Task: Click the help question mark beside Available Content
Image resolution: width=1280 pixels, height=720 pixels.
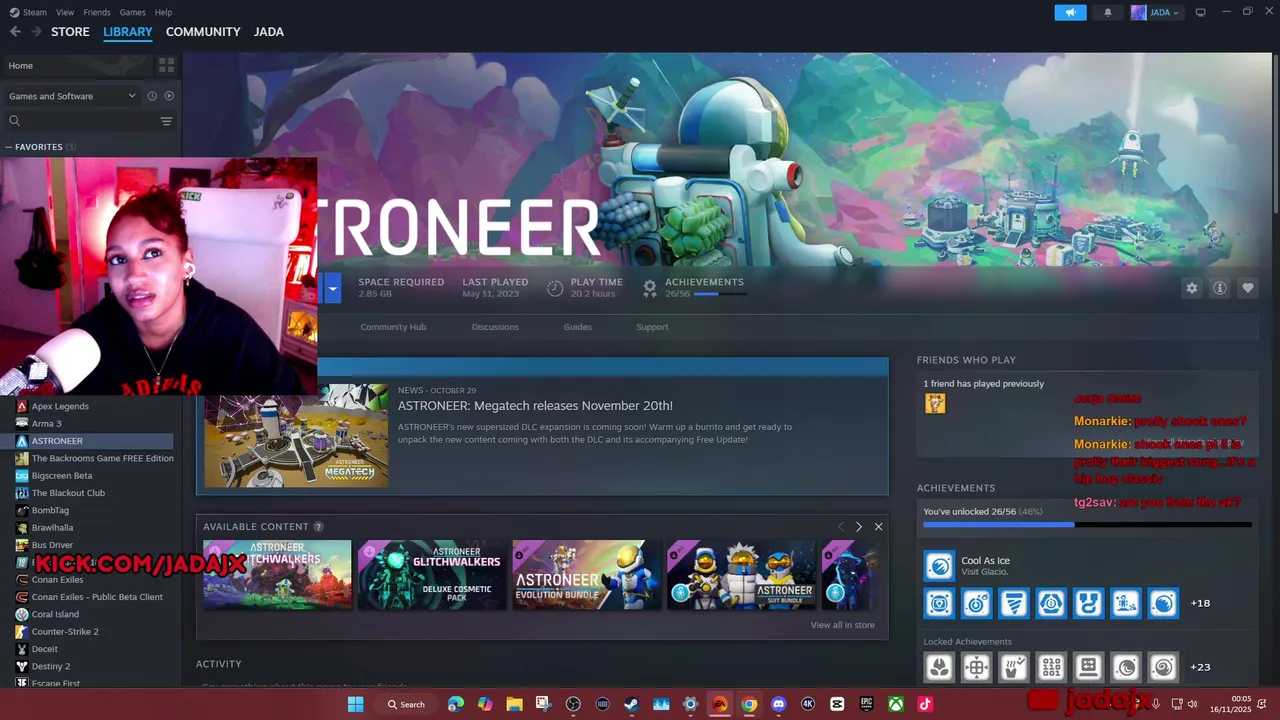Action: [318, 527]
